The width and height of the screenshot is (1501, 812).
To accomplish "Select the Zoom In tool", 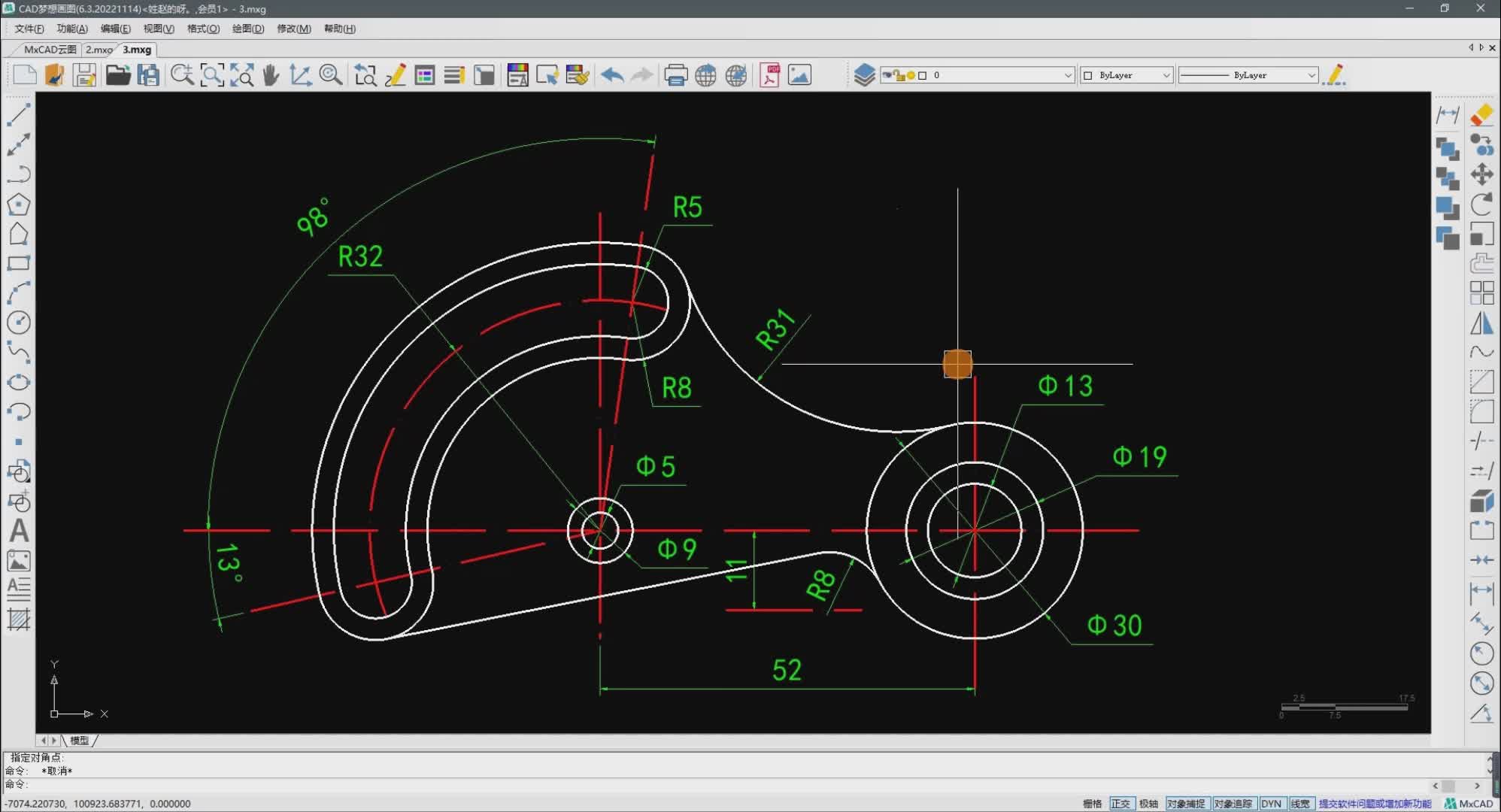I will 181,75.
